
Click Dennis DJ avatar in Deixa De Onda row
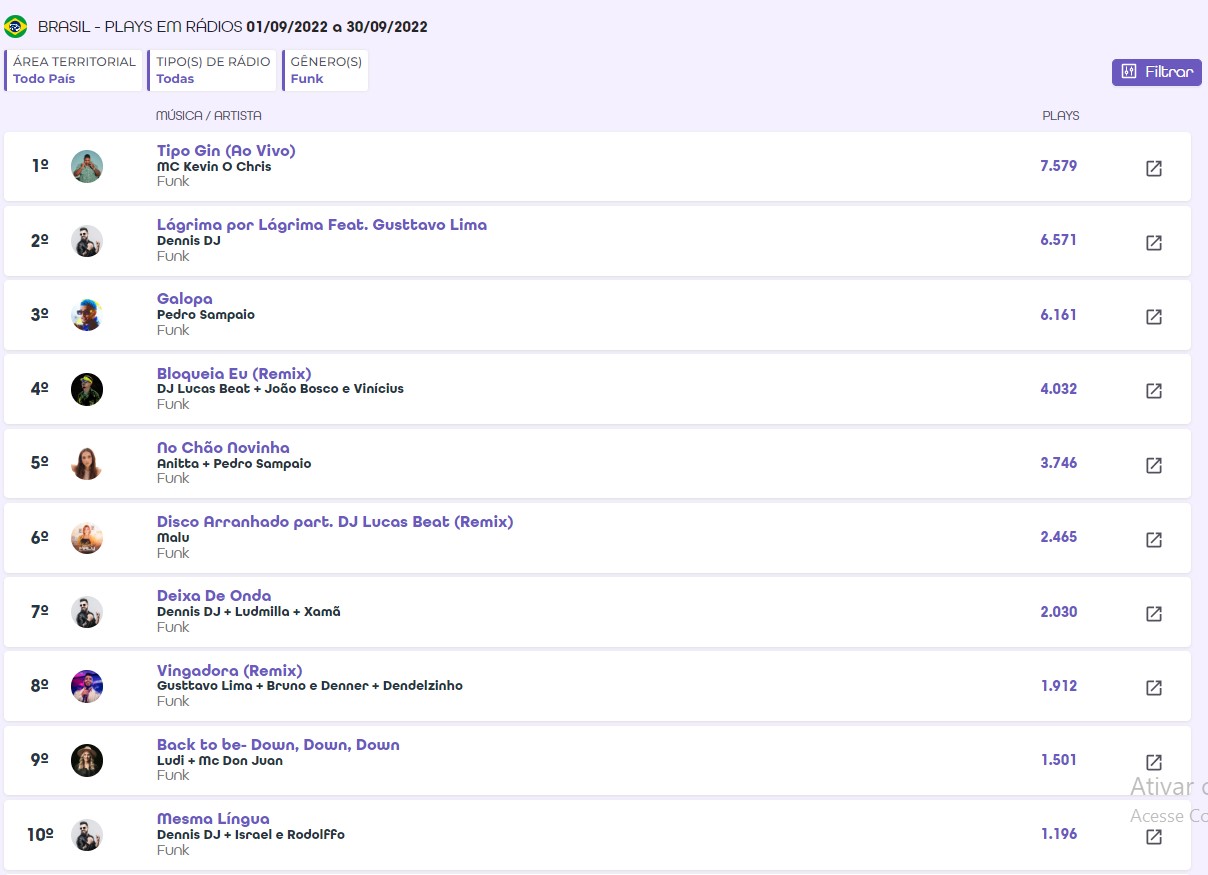[87, 612]
